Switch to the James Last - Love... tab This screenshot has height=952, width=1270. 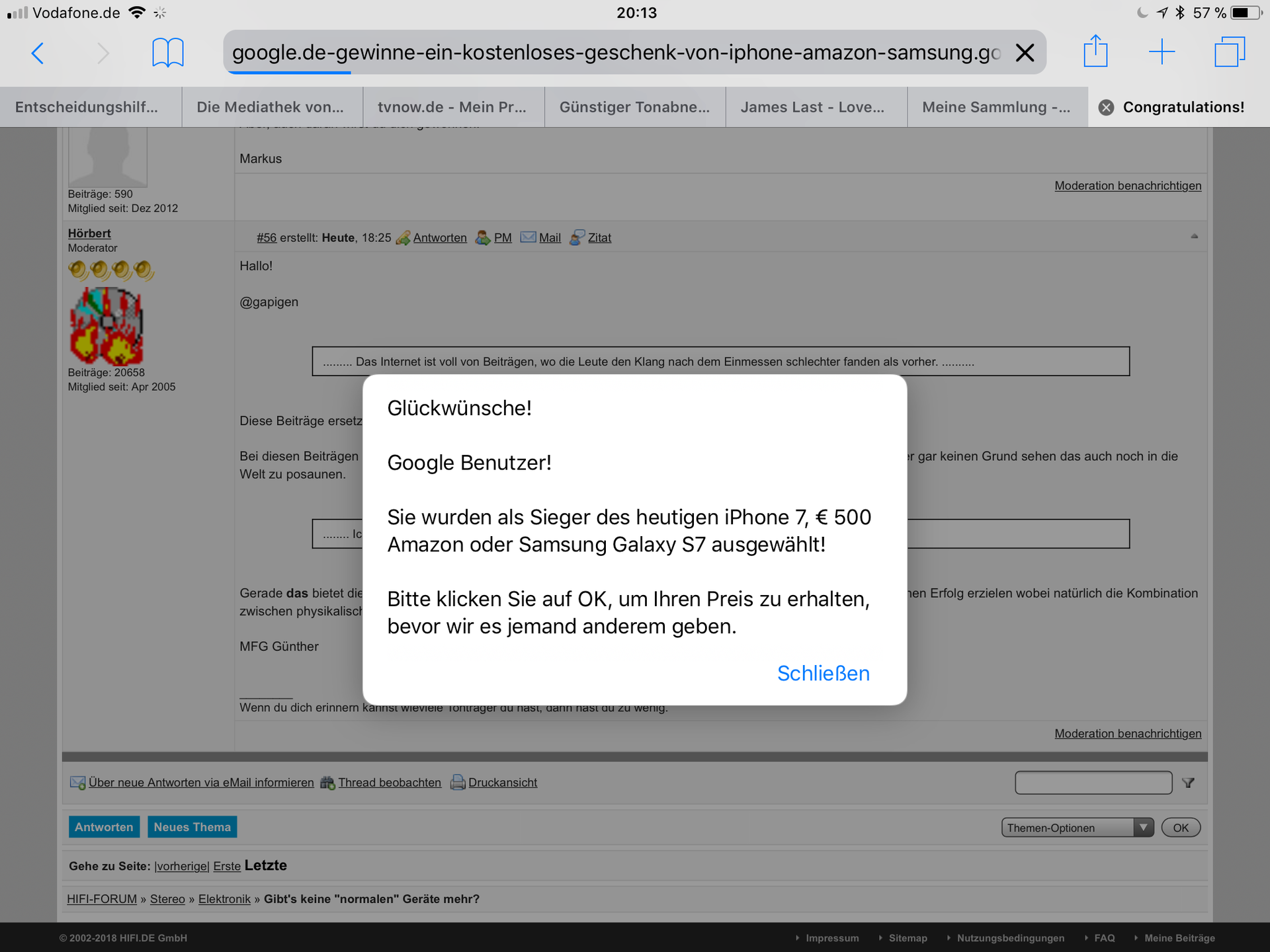(x=816, y=107)
